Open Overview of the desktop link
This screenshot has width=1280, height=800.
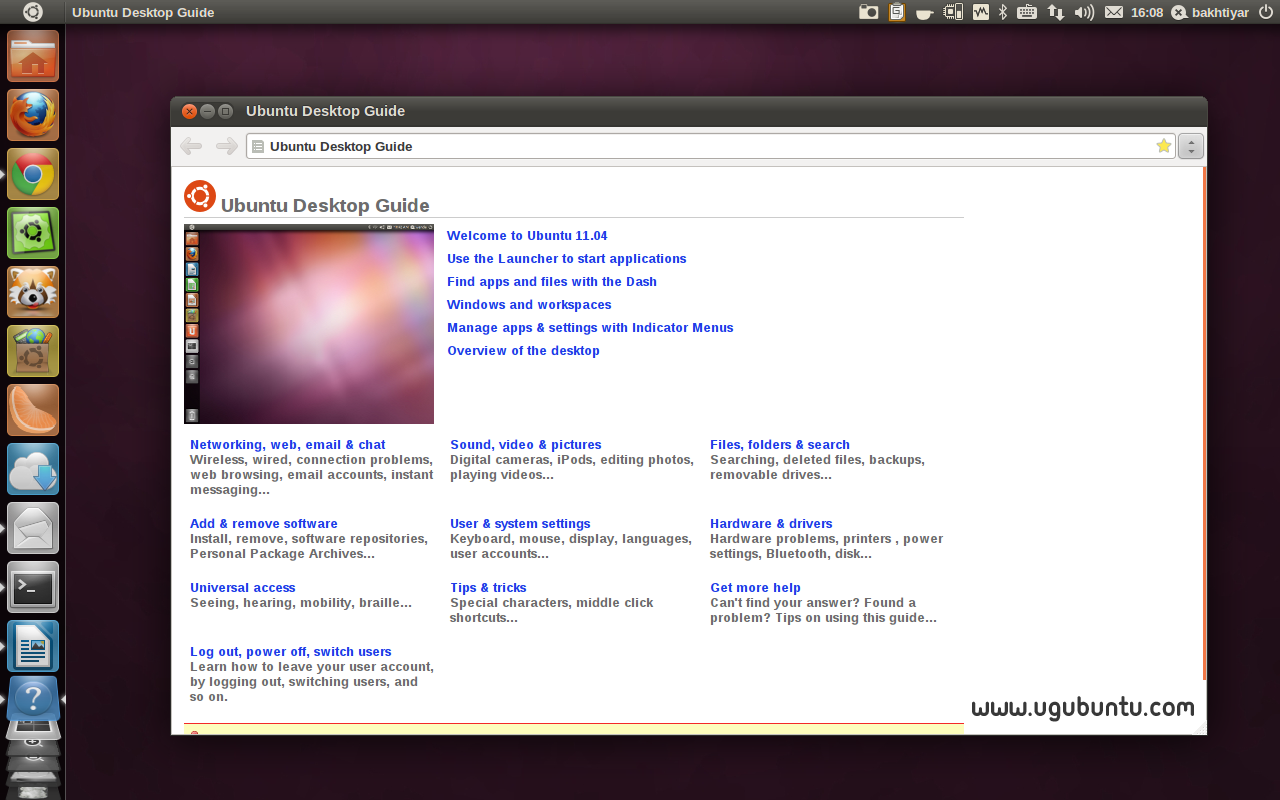coord(523,351)
